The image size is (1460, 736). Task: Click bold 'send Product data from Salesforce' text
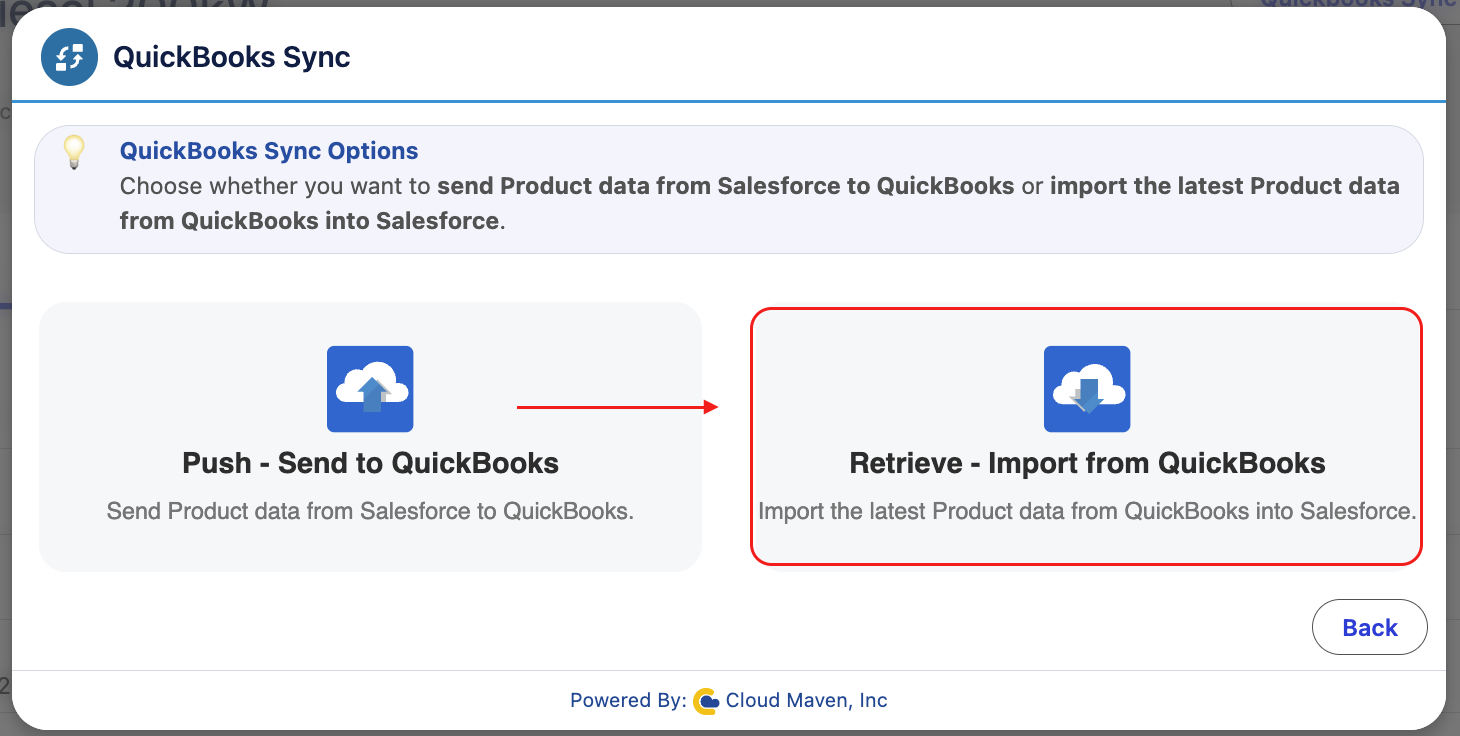click(726, 186)
